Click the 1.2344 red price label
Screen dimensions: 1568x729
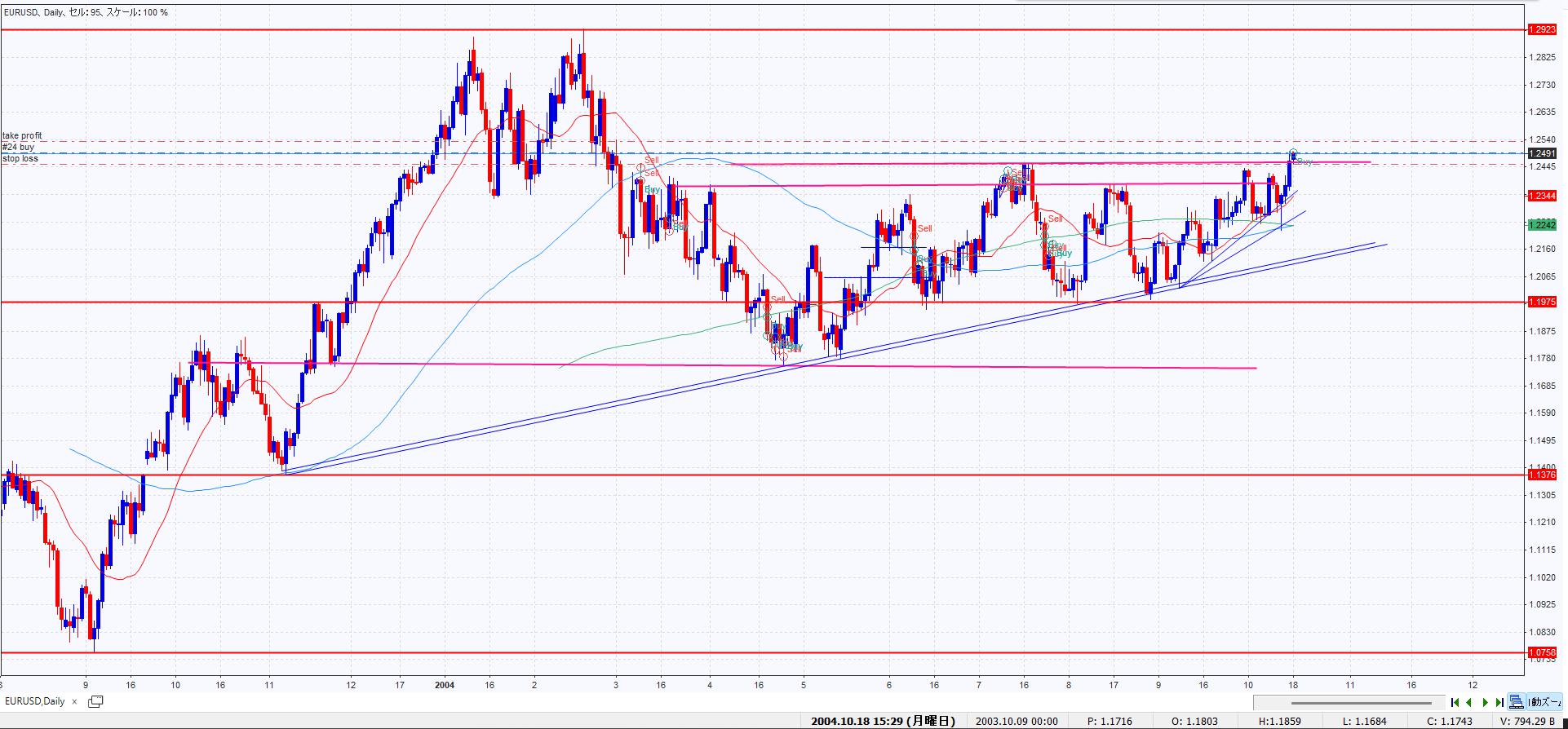pyautogui.click(x=1541, y=196)
